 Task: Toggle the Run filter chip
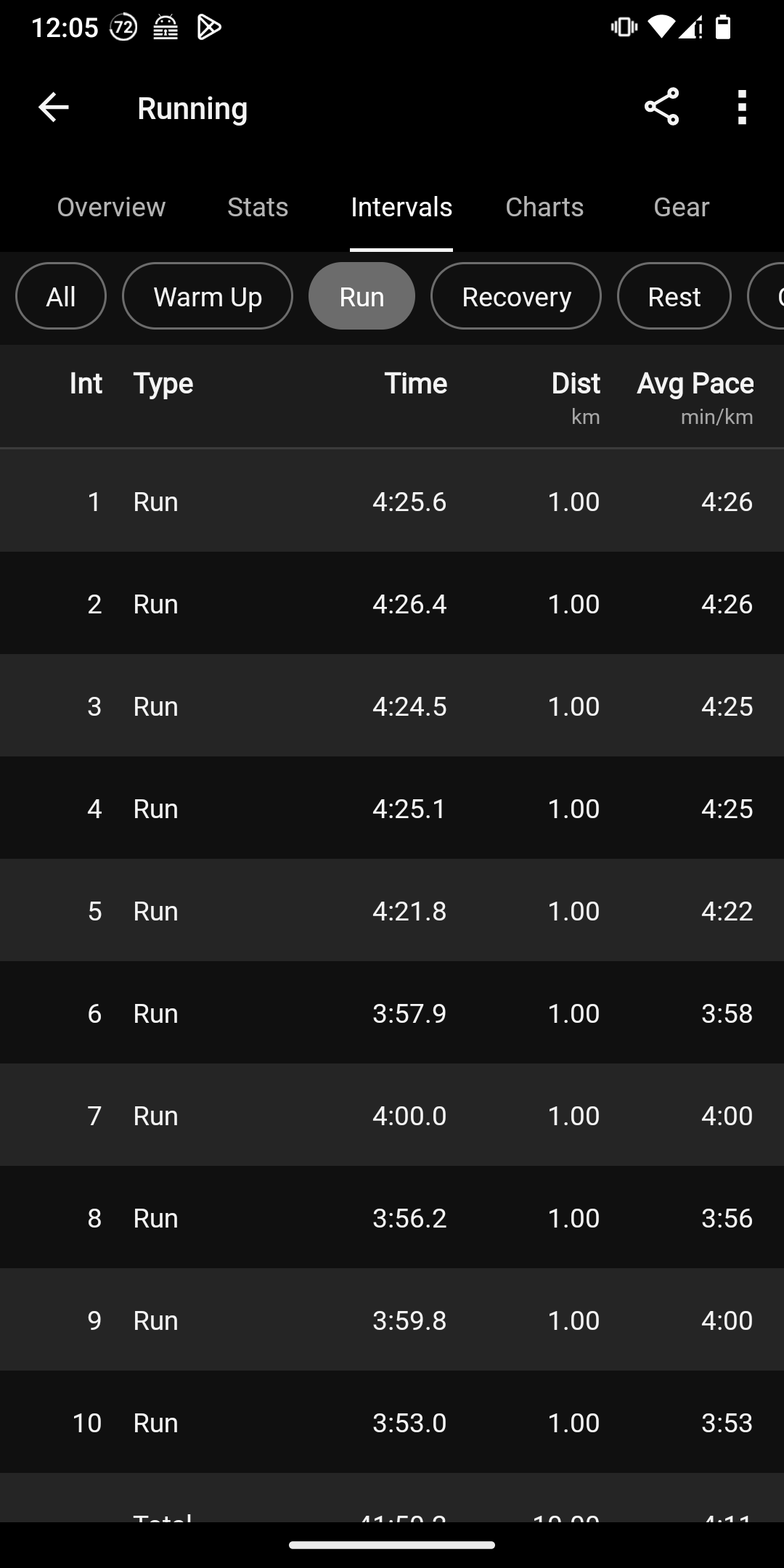[362, 296]
